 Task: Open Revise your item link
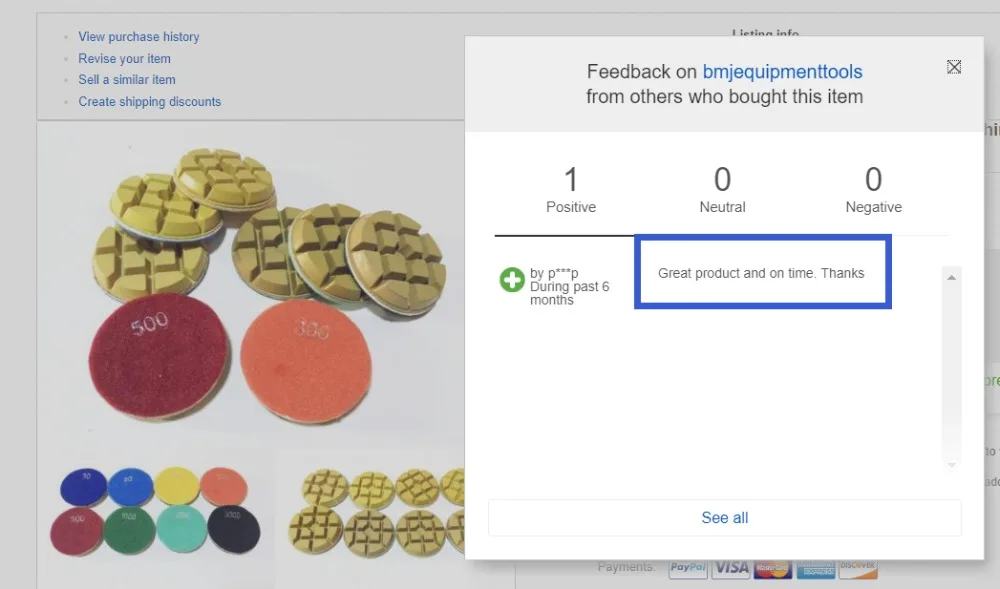(x=124, y=58)
